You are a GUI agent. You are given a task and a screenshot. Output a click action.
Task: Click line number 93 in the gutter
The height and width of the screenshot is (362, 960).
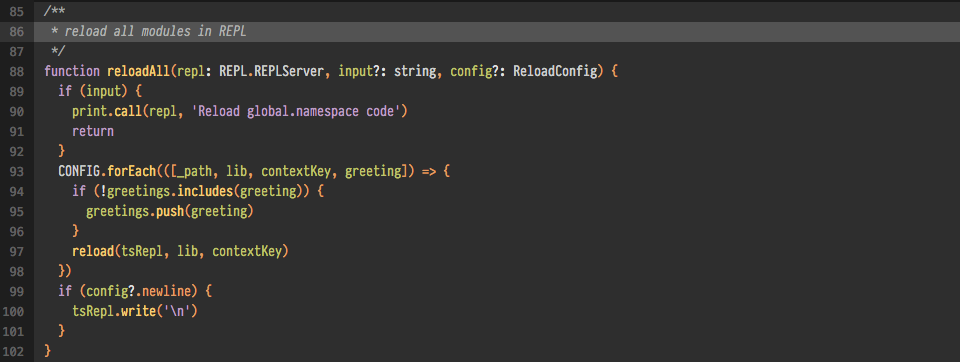[17, 171]
